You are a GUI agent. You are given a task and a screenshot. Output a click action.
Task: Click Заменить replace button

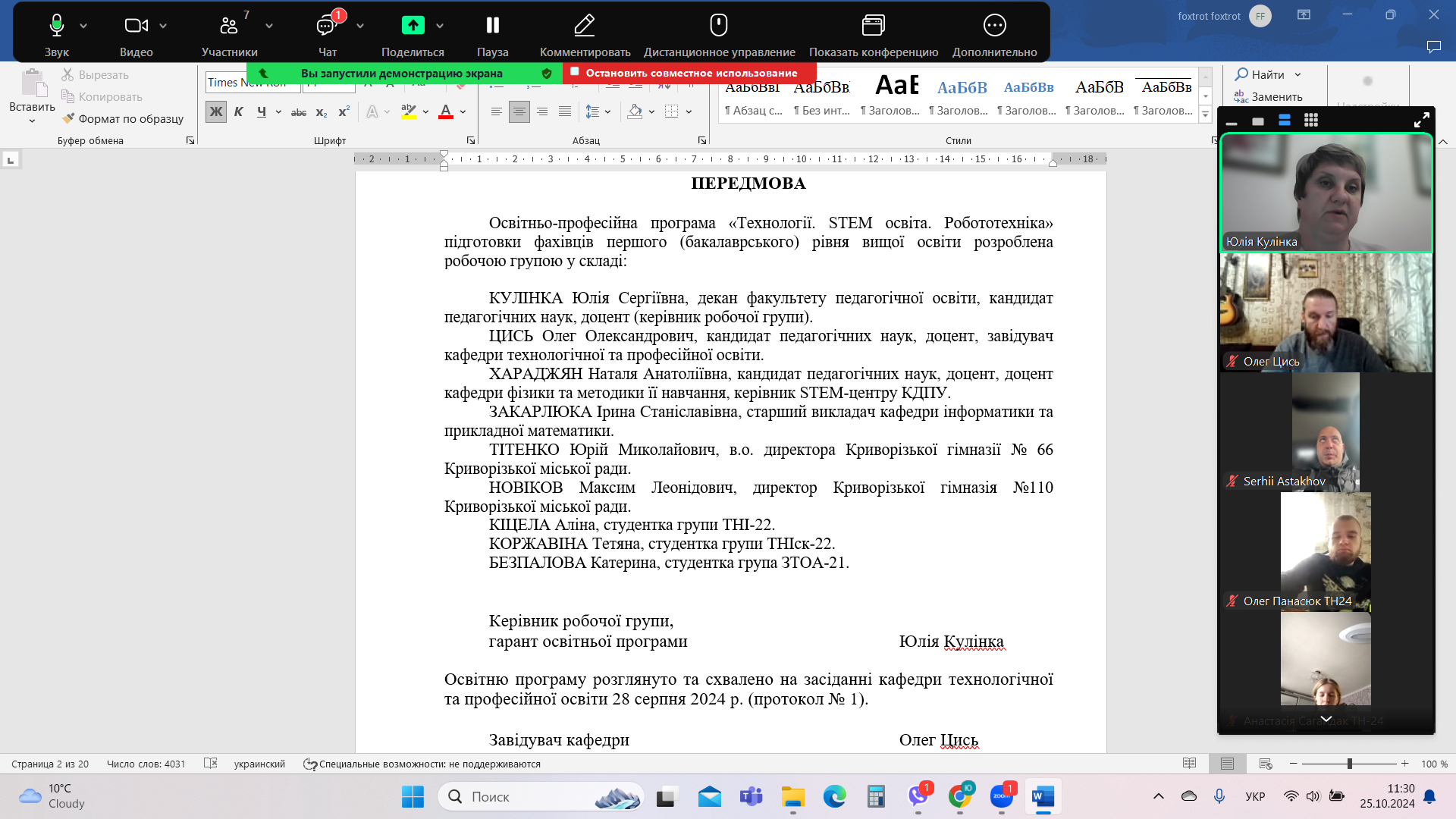(x=1268, y=96)
